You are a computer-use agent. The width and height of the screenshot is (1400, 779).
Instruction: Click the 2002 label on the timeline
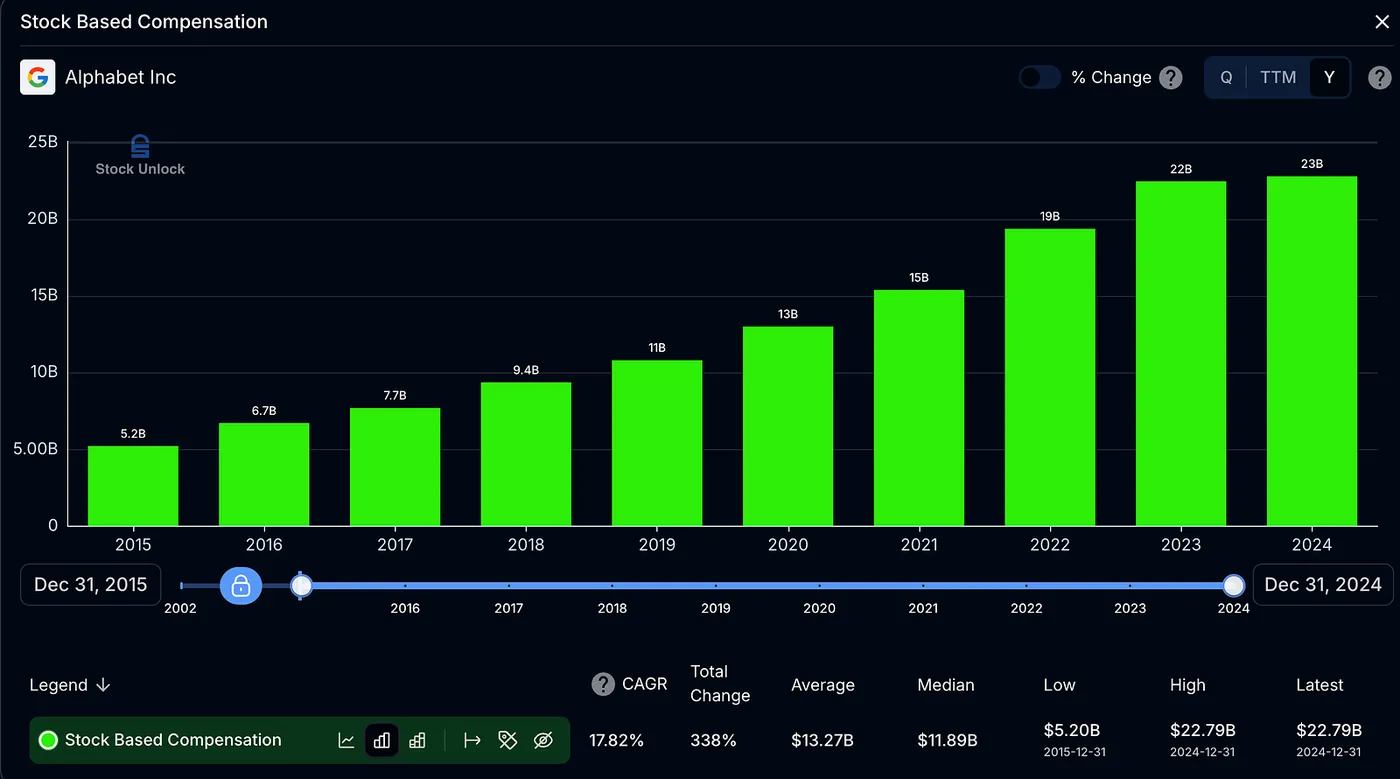tap(180, 608)
